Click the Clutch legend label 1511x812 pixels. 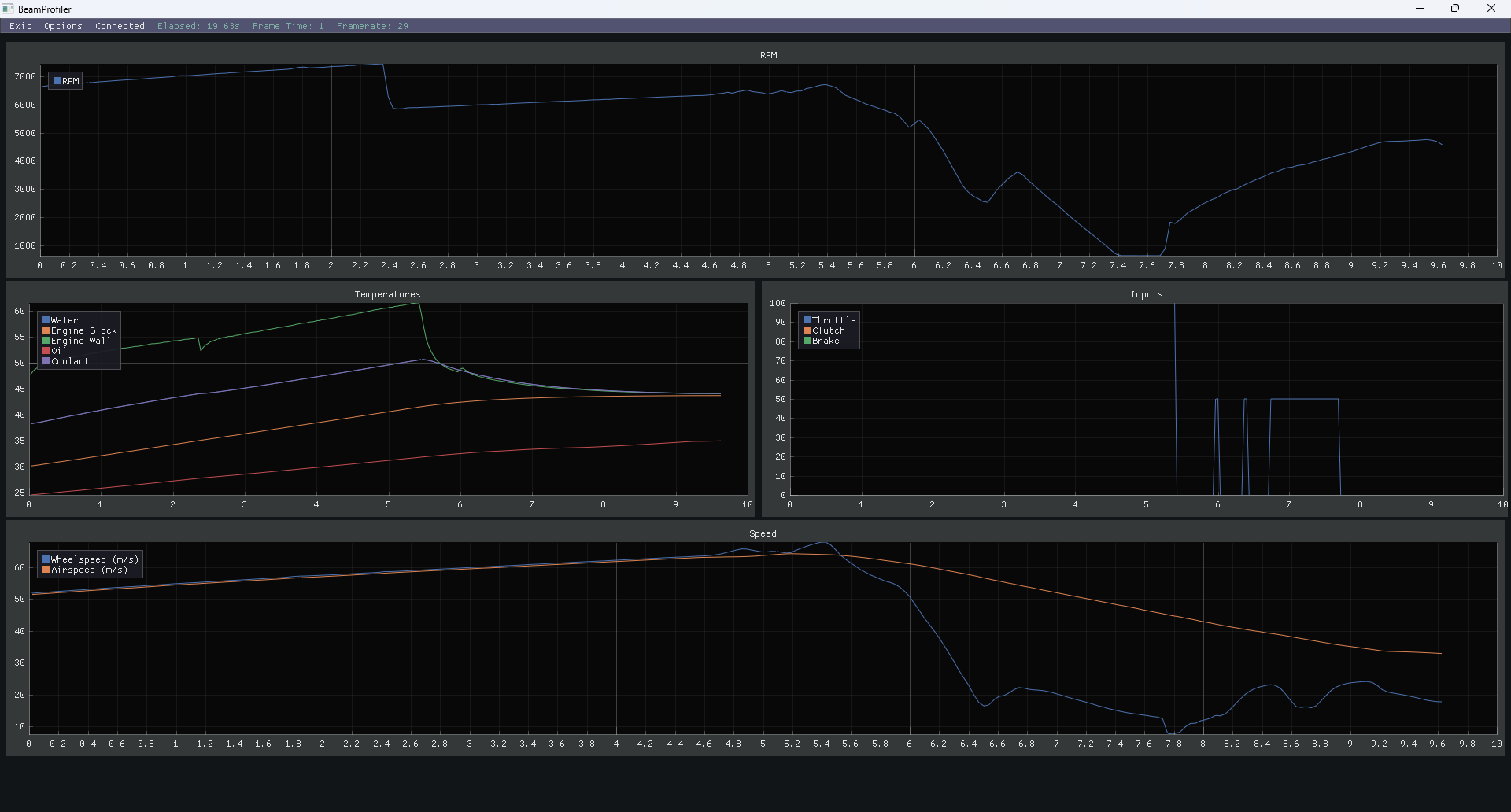point(829,330)
